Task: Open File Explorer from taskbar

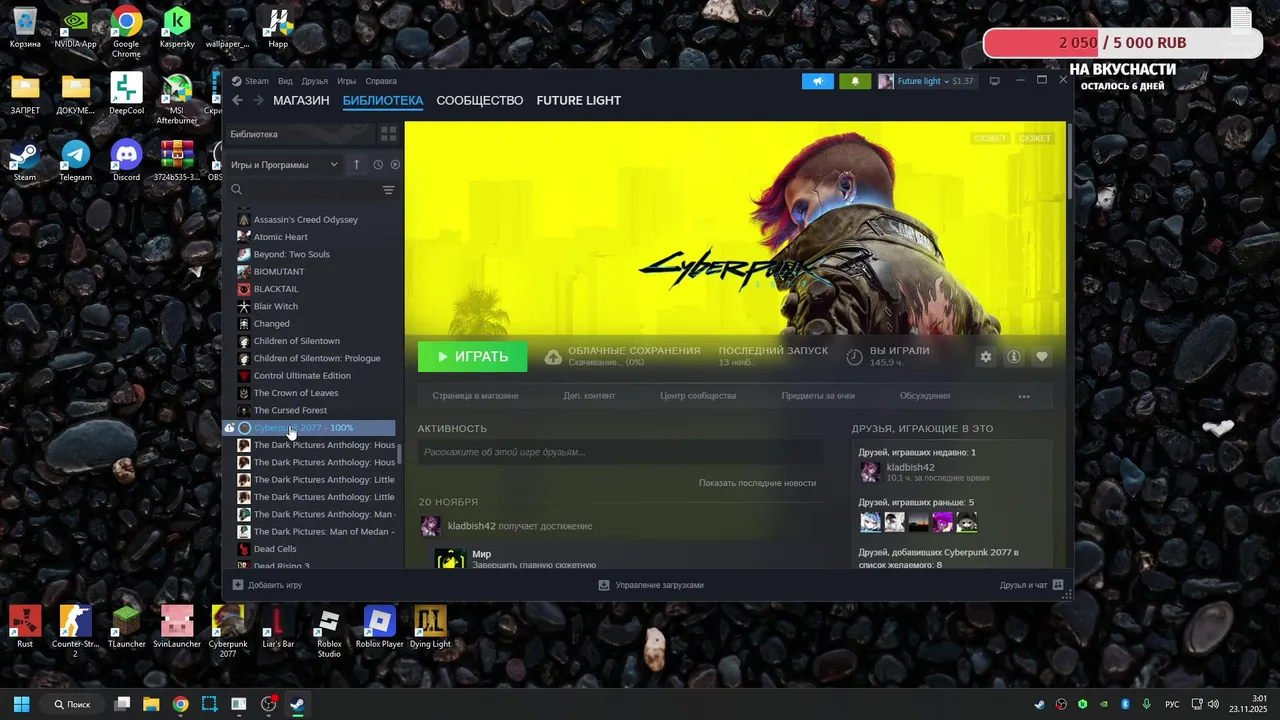Action: click(151, 704)
